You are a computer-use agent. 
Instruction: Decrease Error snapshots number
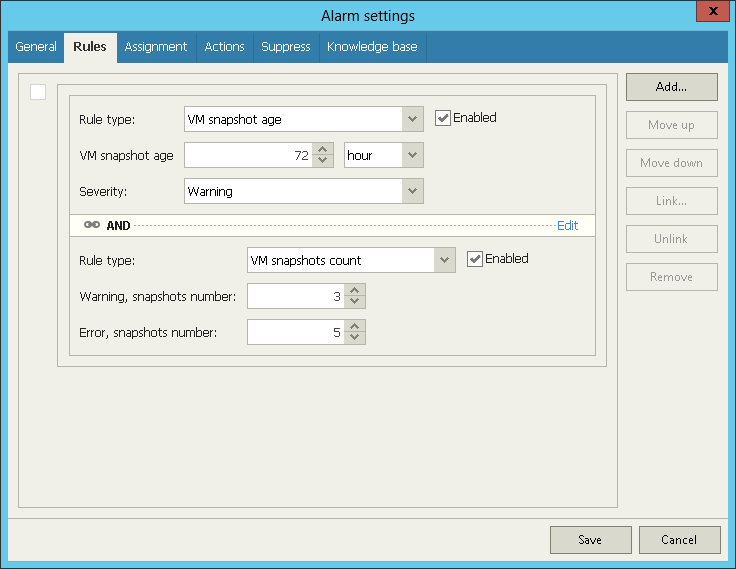click(x=354, y=338)
